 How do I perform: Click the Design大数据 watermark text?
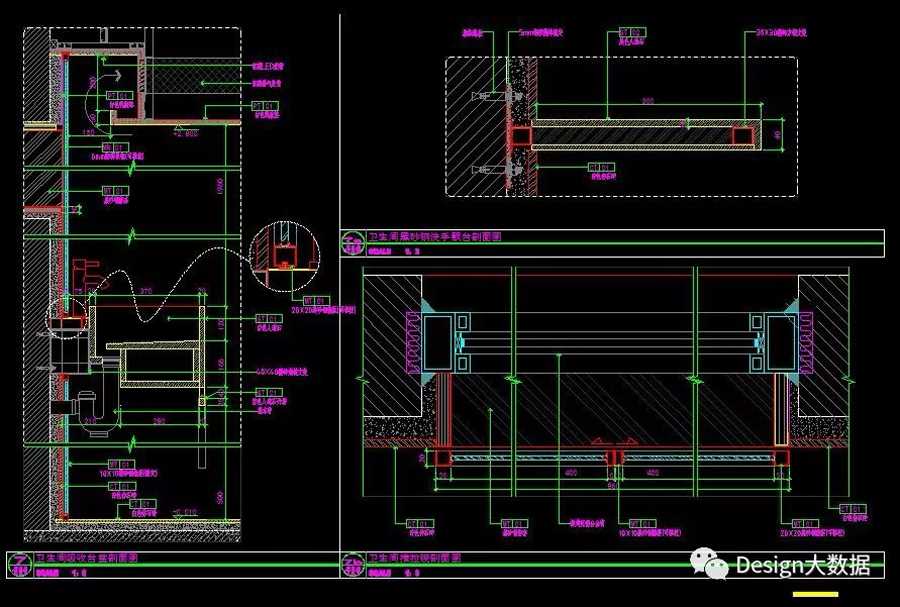pos(803,566)
